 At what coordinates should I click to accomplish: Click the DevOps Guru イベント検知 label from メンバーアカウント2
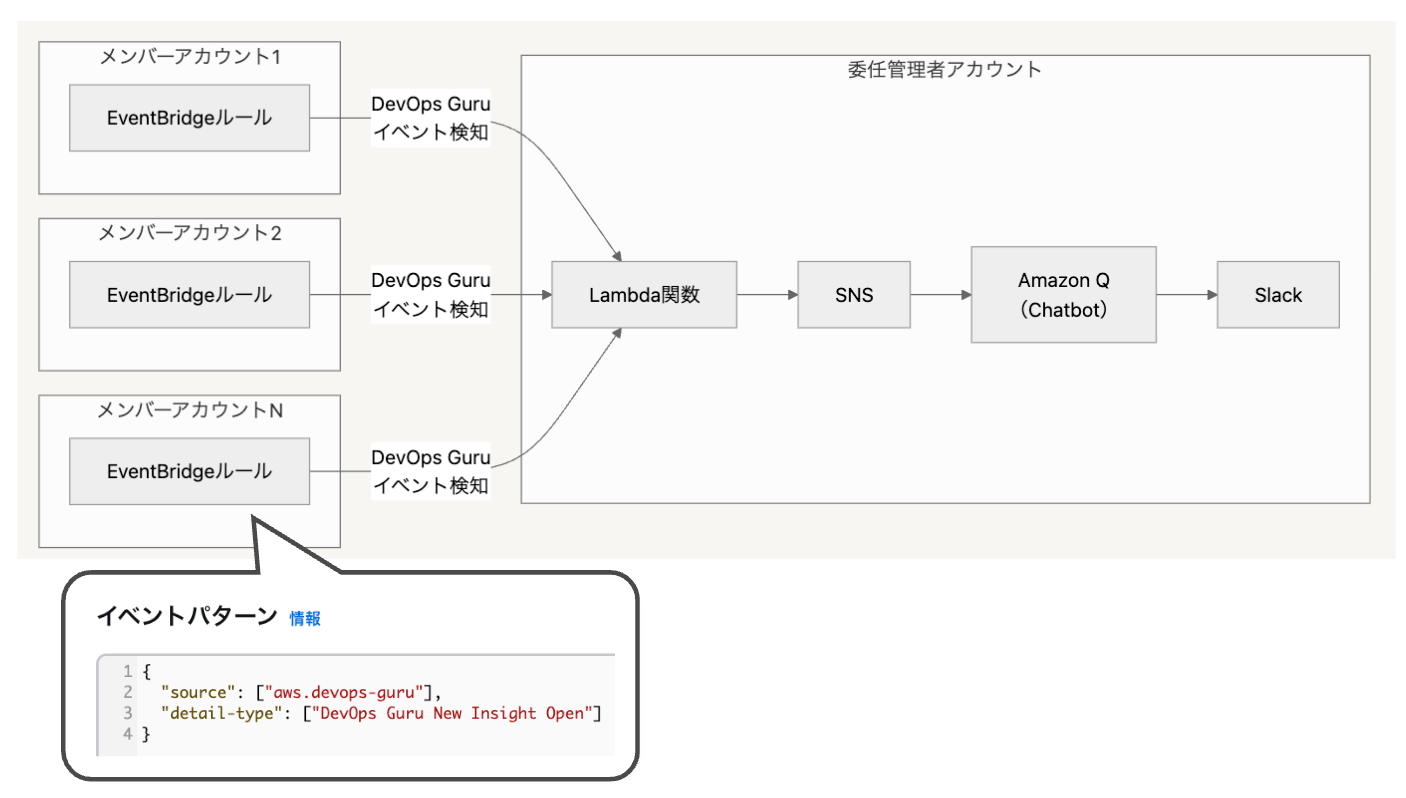pos(431,295)
